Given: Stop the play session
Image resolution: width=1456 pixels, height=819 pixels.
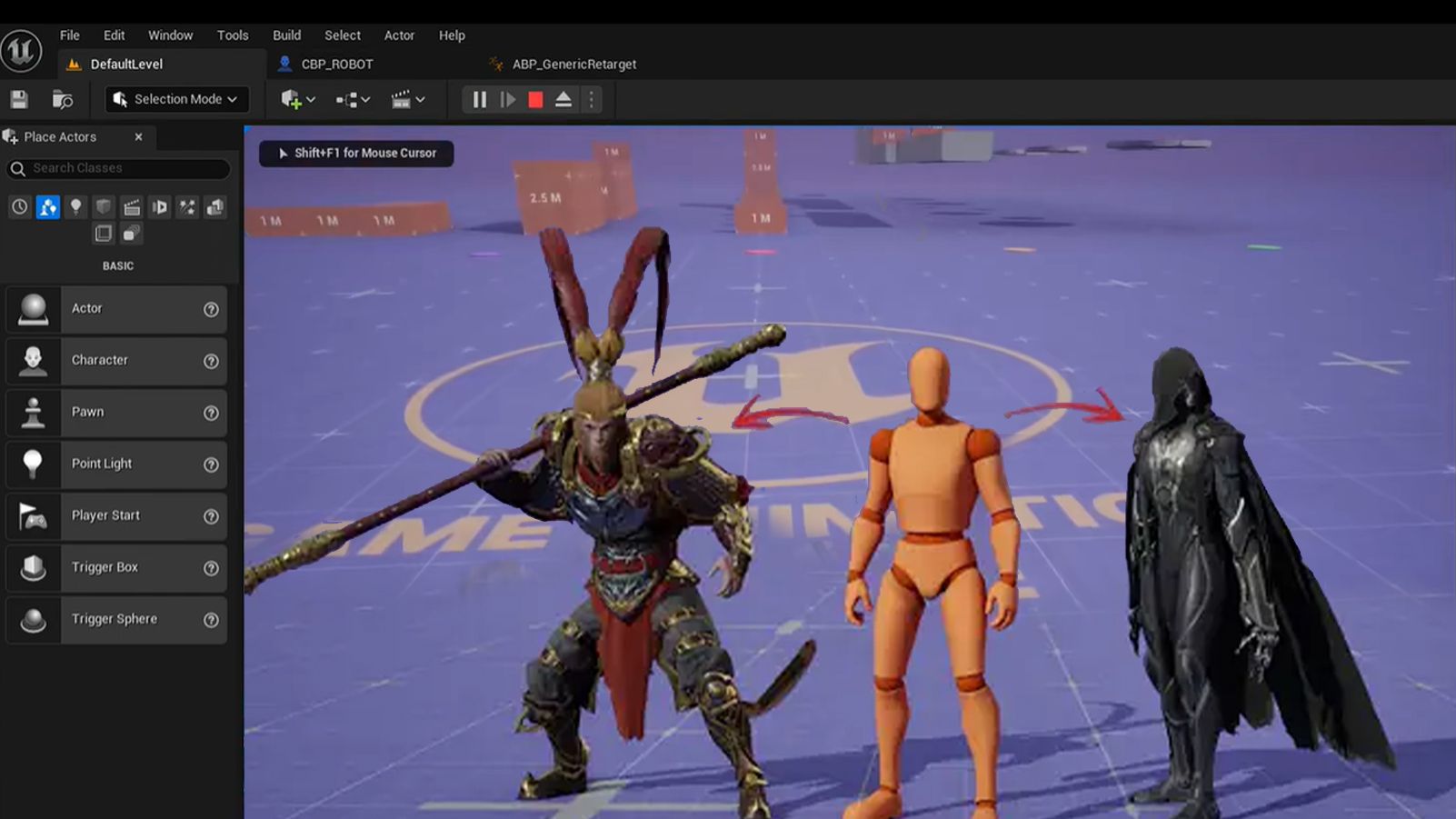Looking at the screenshot, I should click(535, 100).
